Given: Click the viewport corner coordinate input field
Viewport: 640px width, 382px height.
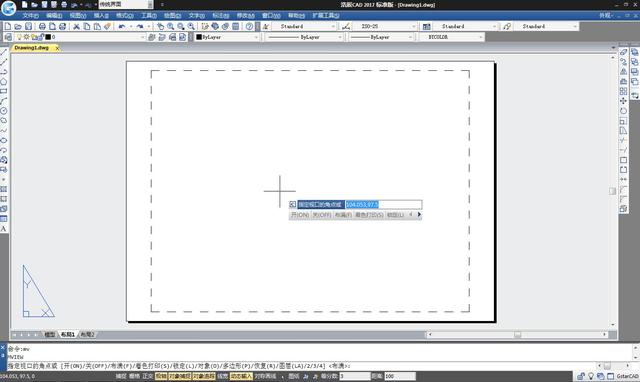Looking at the screenshot, I should (x=384, y=204).
